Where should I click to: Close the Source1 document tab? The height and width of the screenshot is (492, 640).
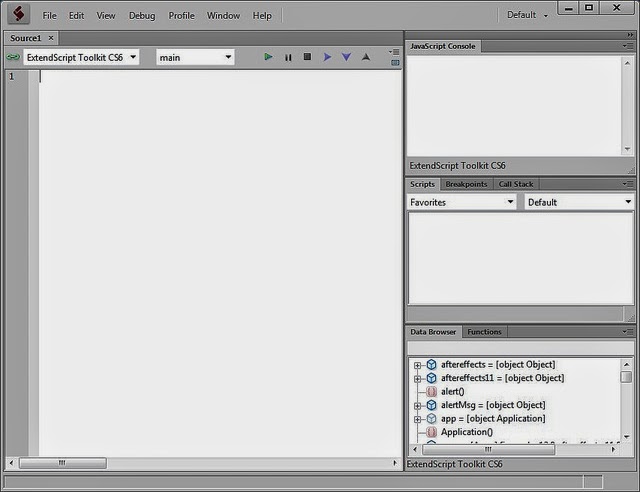[x=51, y=38]
